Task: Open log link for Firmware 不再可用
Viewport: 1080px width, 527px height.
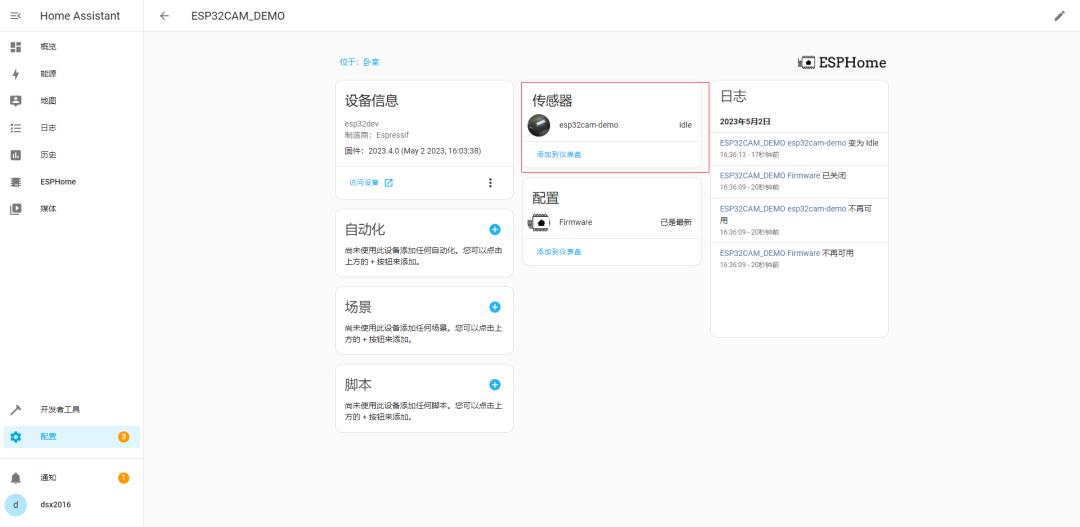Action: coord(770,253)
